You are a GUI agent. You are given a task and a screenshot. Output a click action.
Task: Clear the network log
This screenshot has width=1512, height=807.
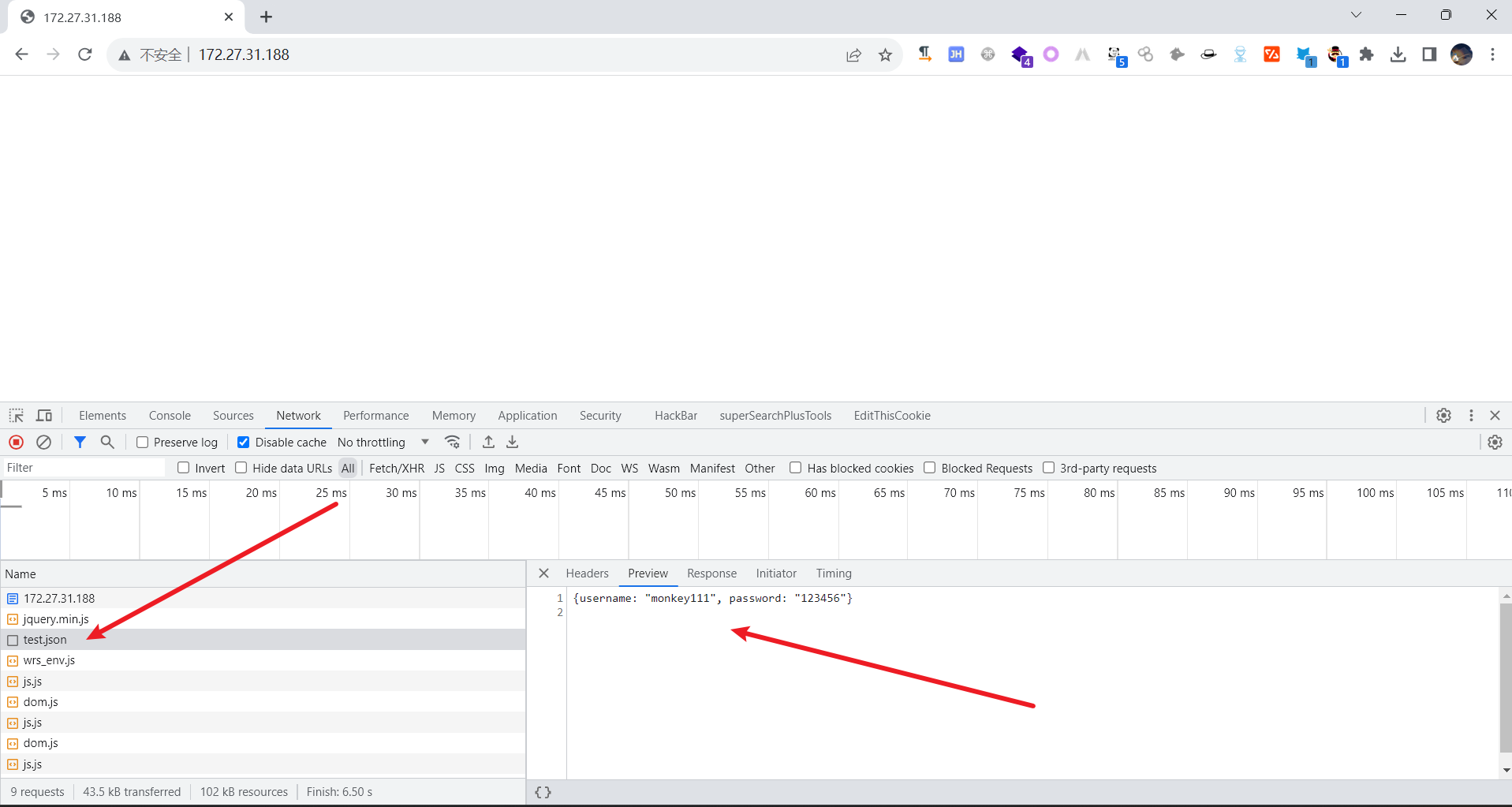point(44,443)
